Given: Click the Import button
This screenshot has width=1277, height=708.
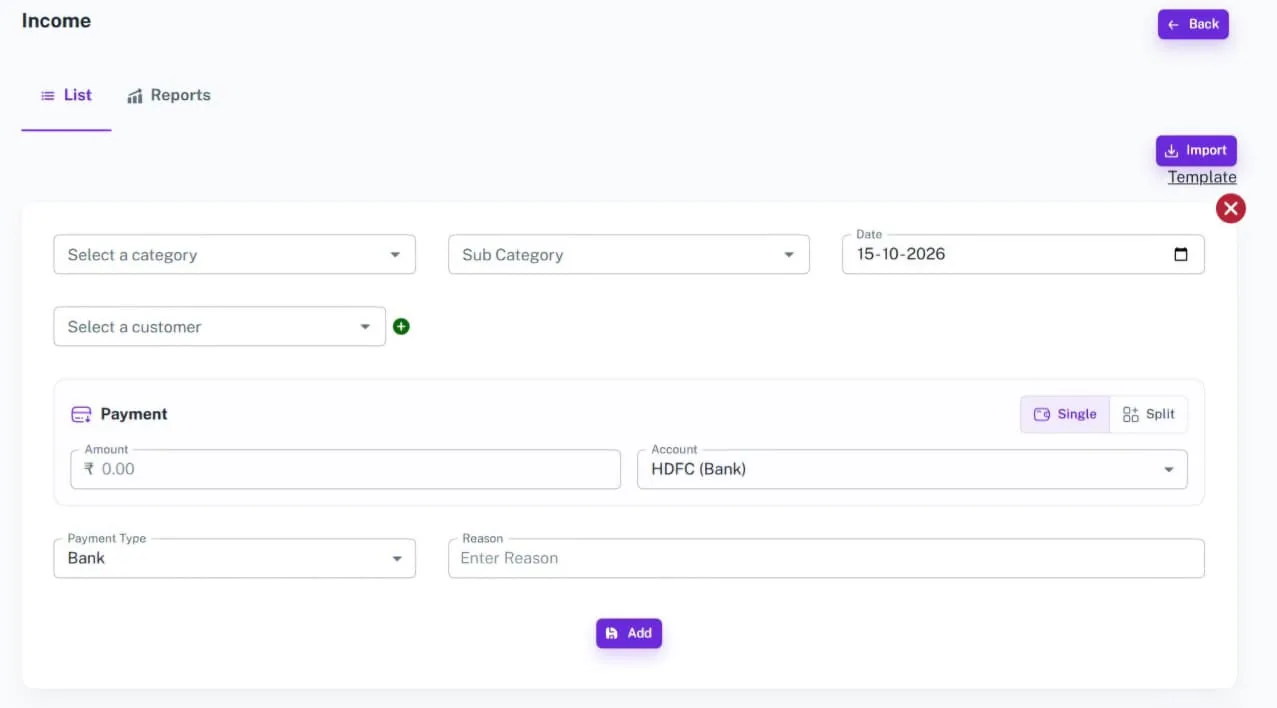Looking at the screenshot, I should point(1196,151).
